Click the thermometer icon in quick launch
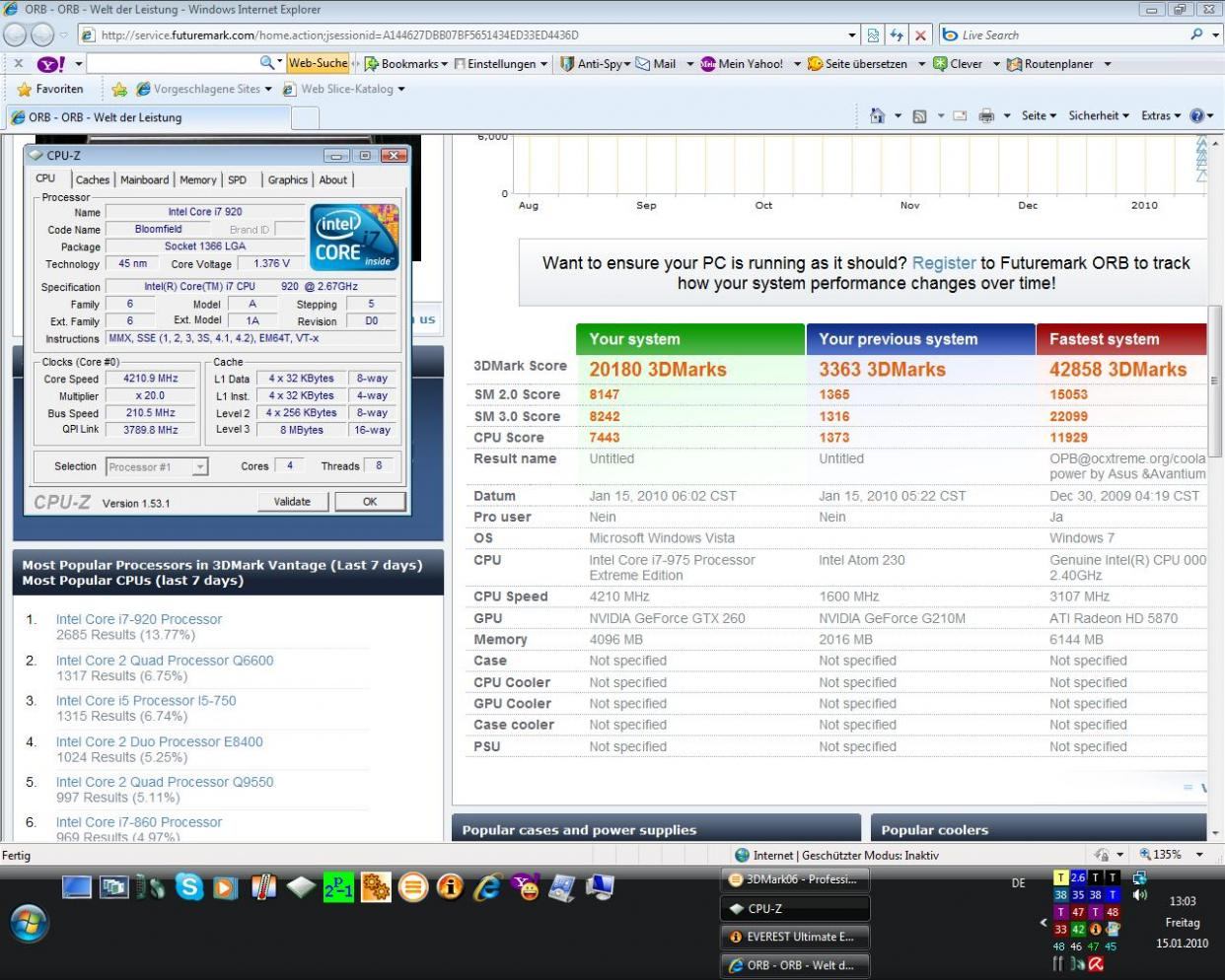The image size is (1225, 980). pyautogui.click(x=262, y=887)
